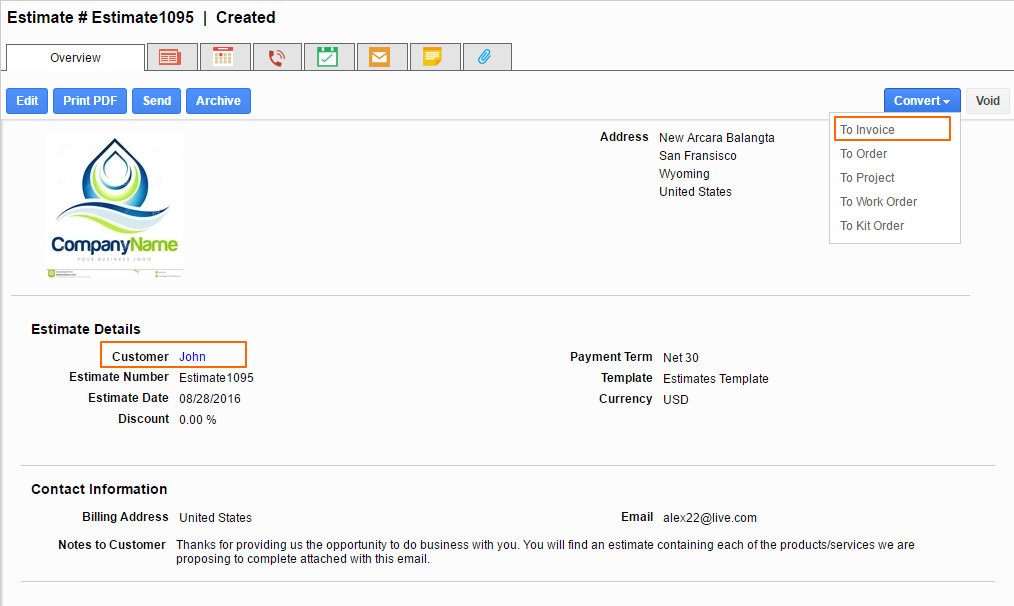This screenshot has width=1014, height=606.
Task: Expand the Convert dropdown
Action: click(922, 101)
